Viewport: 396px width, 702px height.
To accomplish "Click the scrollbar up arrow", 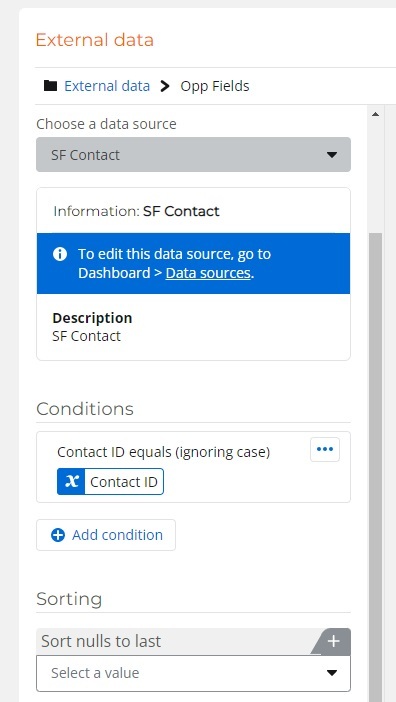I will pos(375,114).
